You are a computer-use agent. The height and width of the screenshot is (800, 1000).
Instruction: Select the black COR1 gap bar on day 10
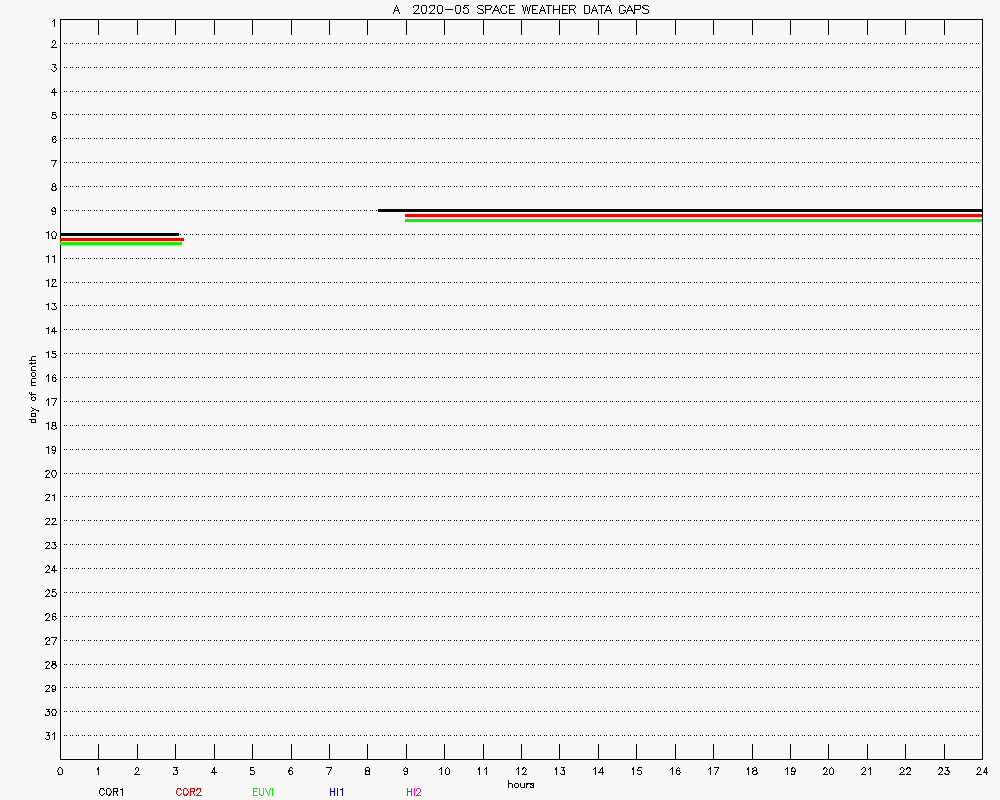pyautogui.click(x=119, y=234)
